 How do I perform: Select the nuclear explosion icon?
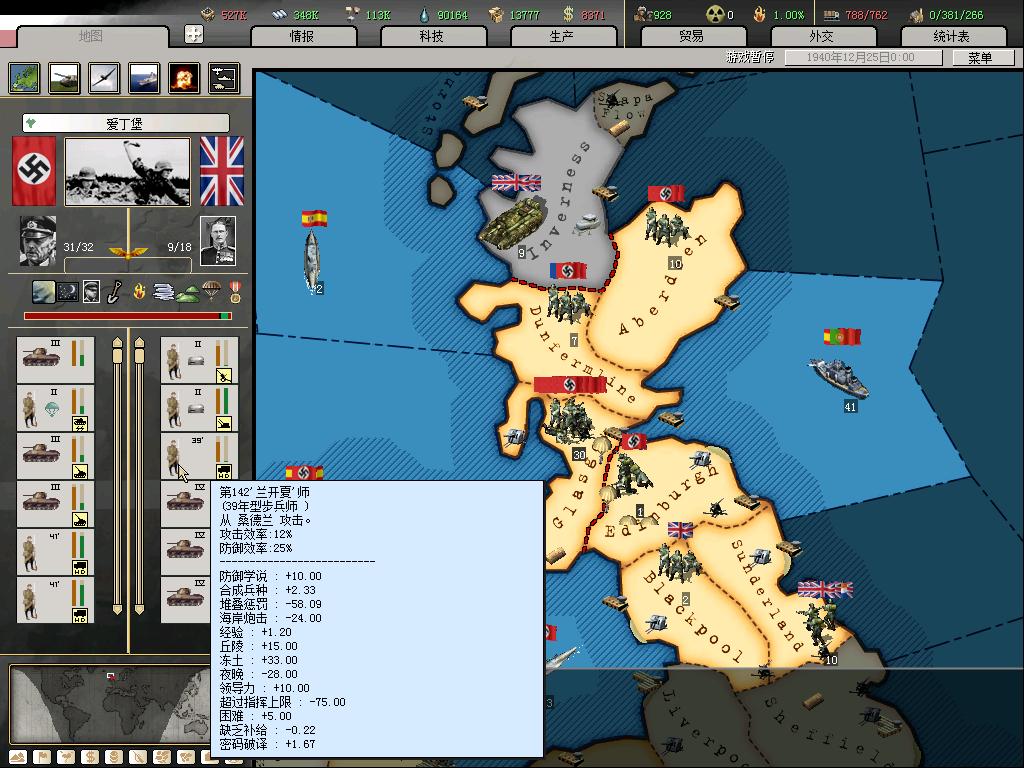click(x=184, y=78)
